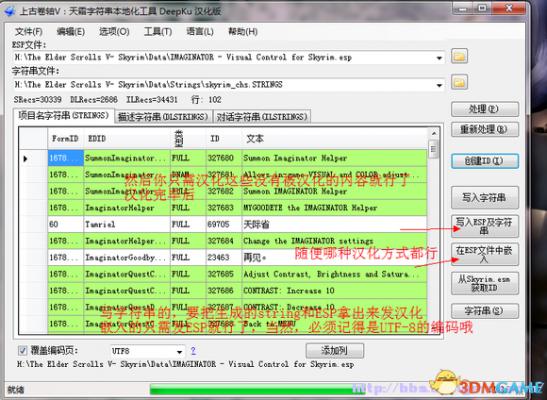Image resolution: width=547 pixels, height=400 pixels.
Task: Click the row selector arrow of first row
Action: point(25,159)
